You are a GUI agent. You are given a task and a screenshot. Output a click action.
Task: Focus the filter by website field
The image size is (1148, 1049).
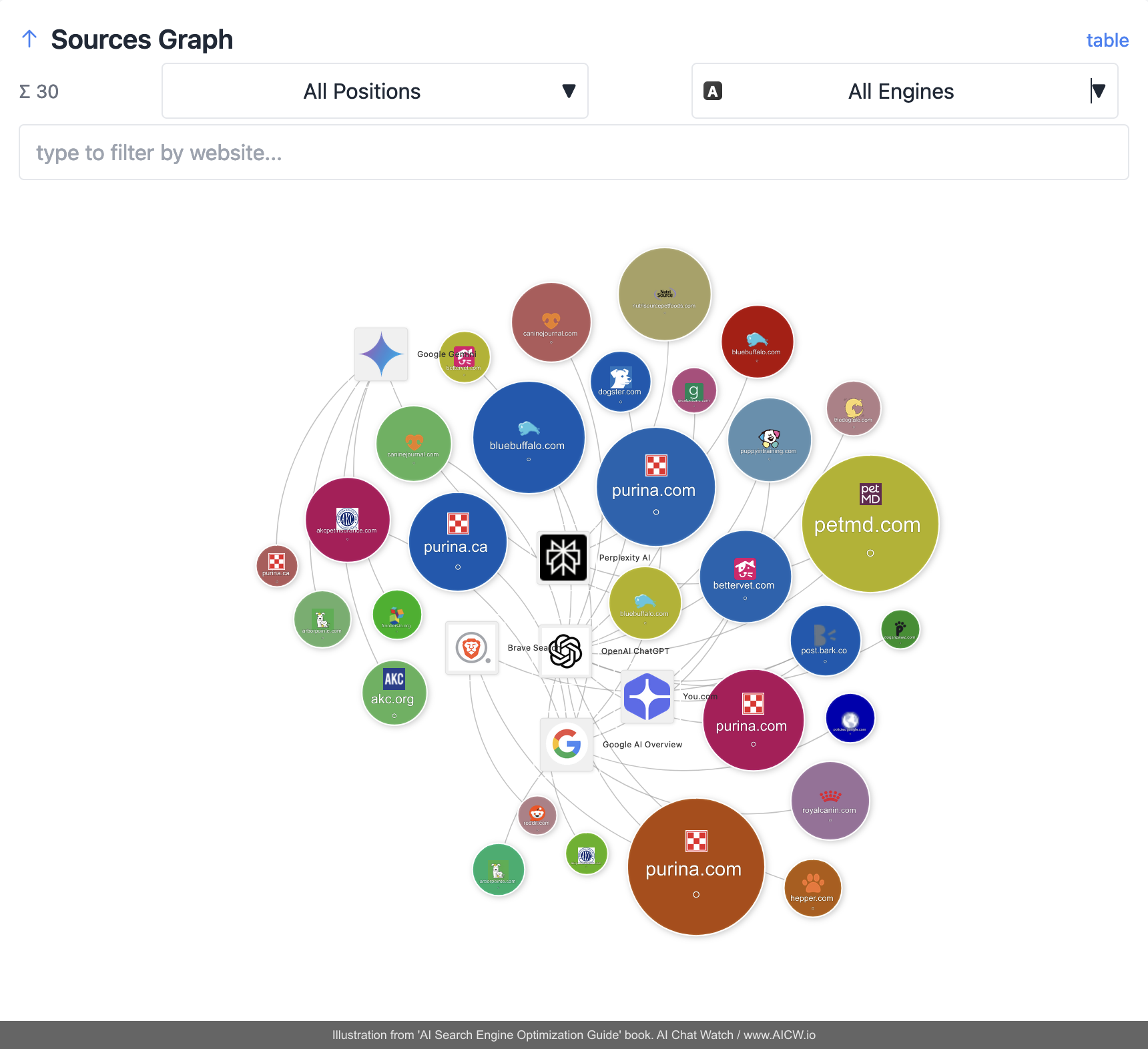point(574,153)
